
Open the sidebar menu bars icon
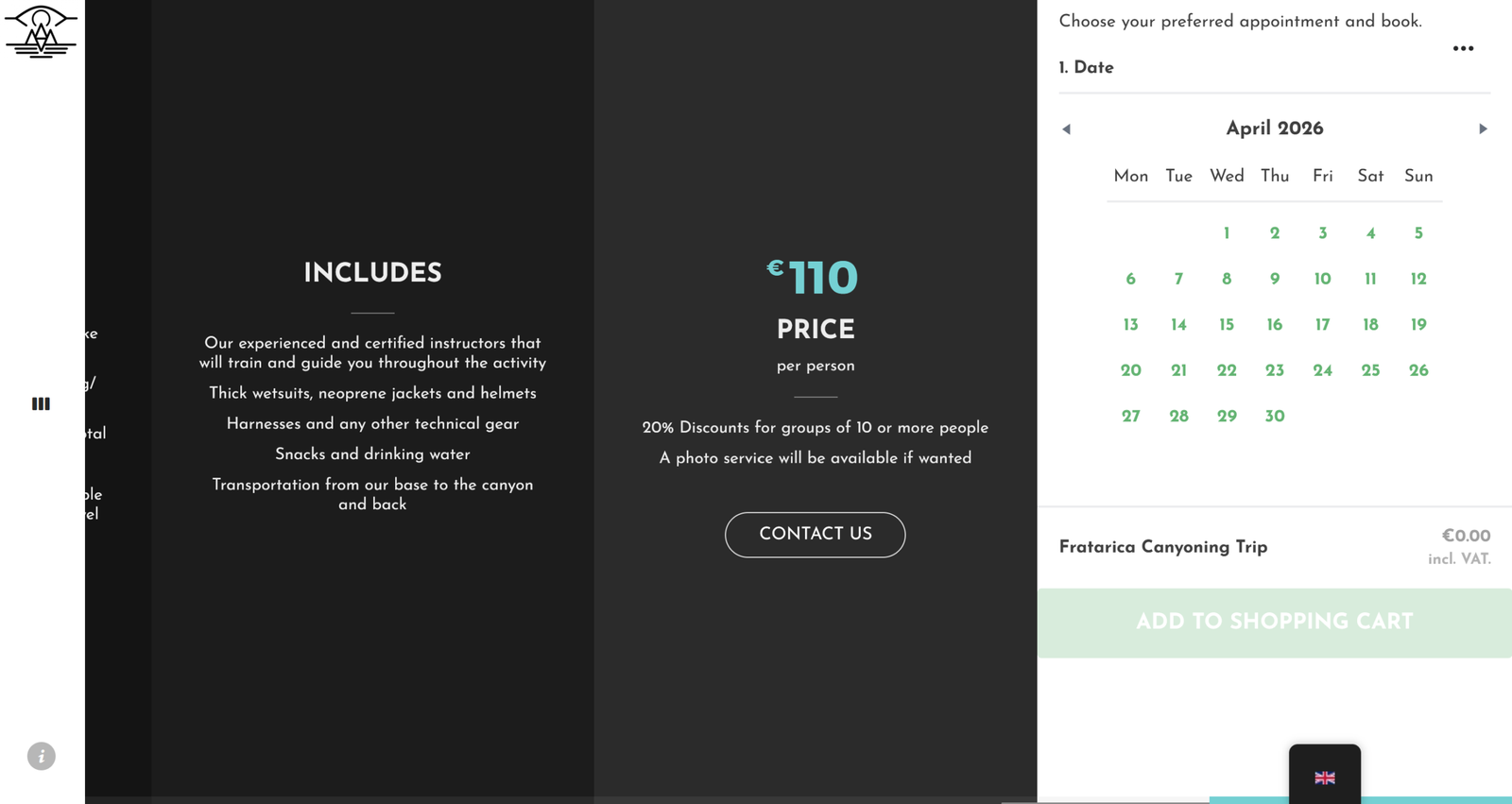point(41,403)
